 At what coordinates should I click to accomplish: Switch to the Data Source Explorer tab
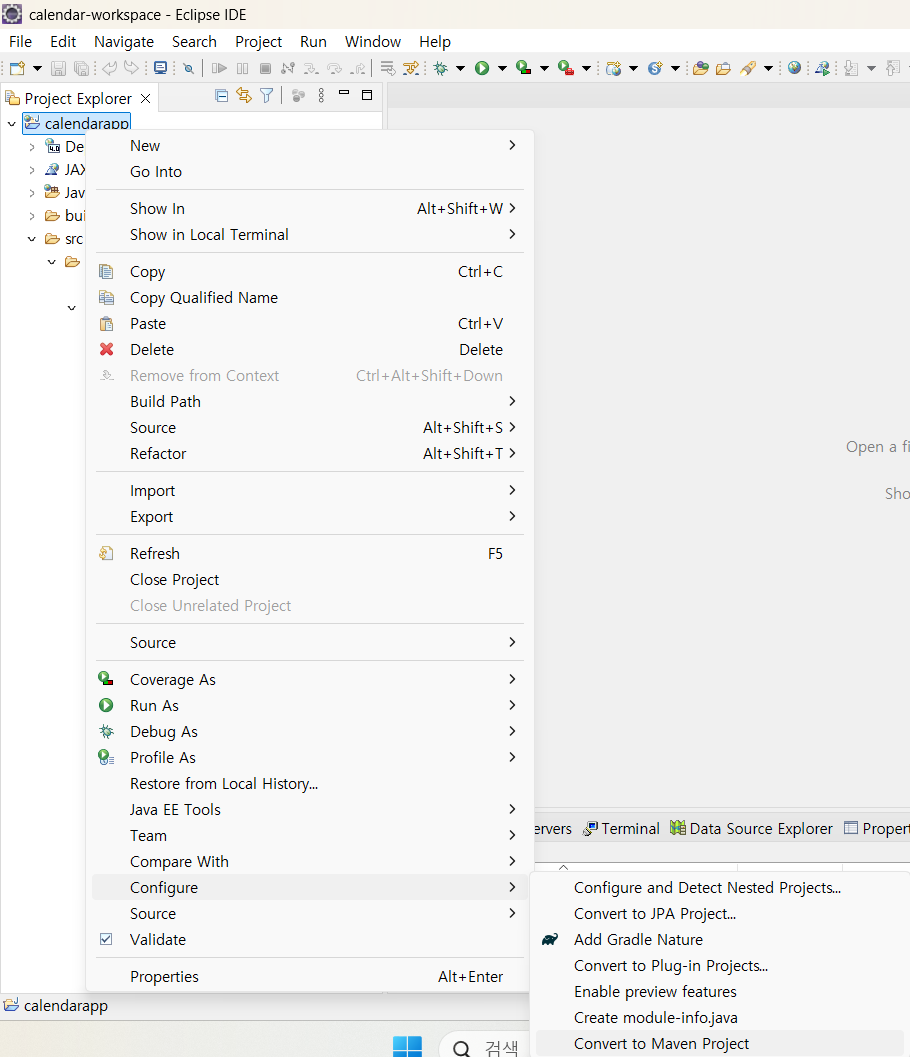[x=752, y=828]
